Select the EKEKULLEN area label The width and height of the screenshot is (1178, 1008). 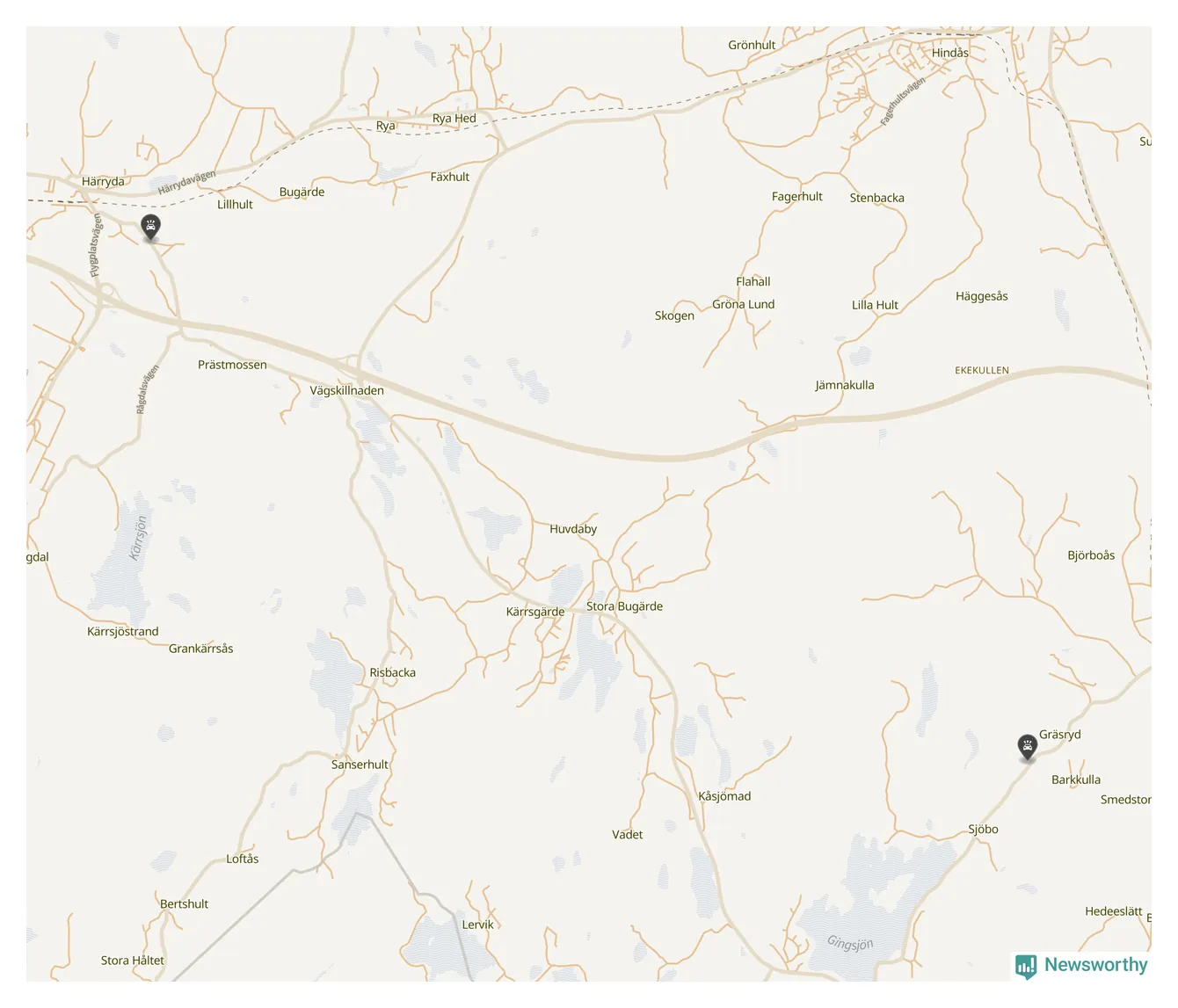click(982, 371)
